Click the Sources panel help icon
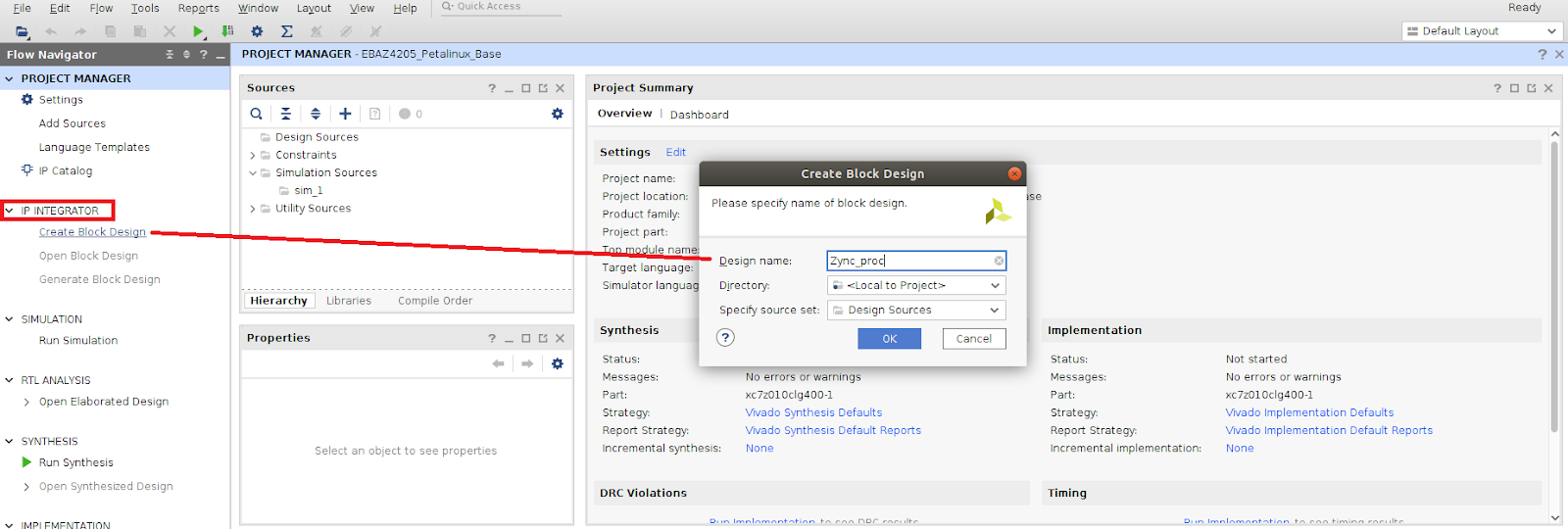Viewport: 1568px width, 529px height. coord(492,88)
